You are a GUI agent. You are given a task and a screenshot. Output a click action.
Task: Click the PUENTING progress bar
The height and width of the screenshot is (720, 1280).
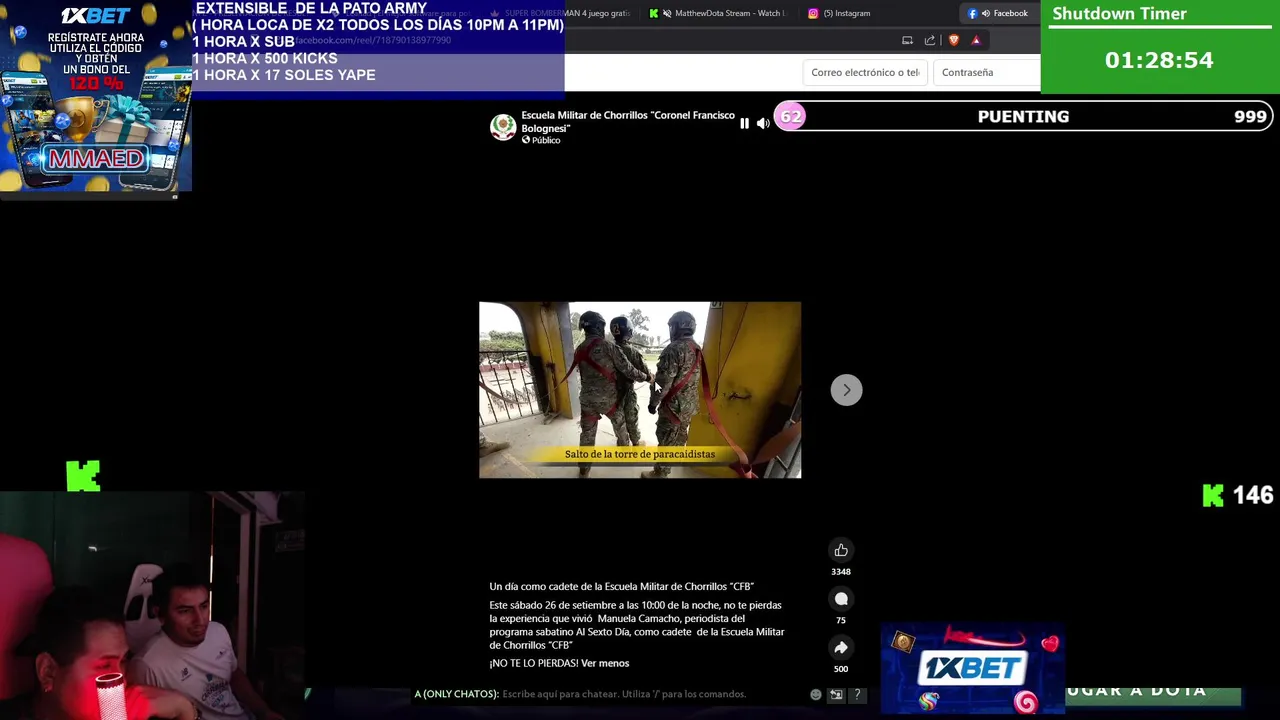point(1025,117)
